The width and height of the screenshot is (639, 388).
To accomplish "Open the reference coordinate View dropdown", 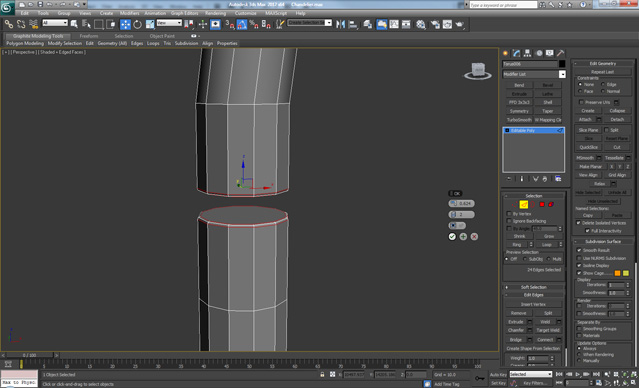I will click(169, 23).
